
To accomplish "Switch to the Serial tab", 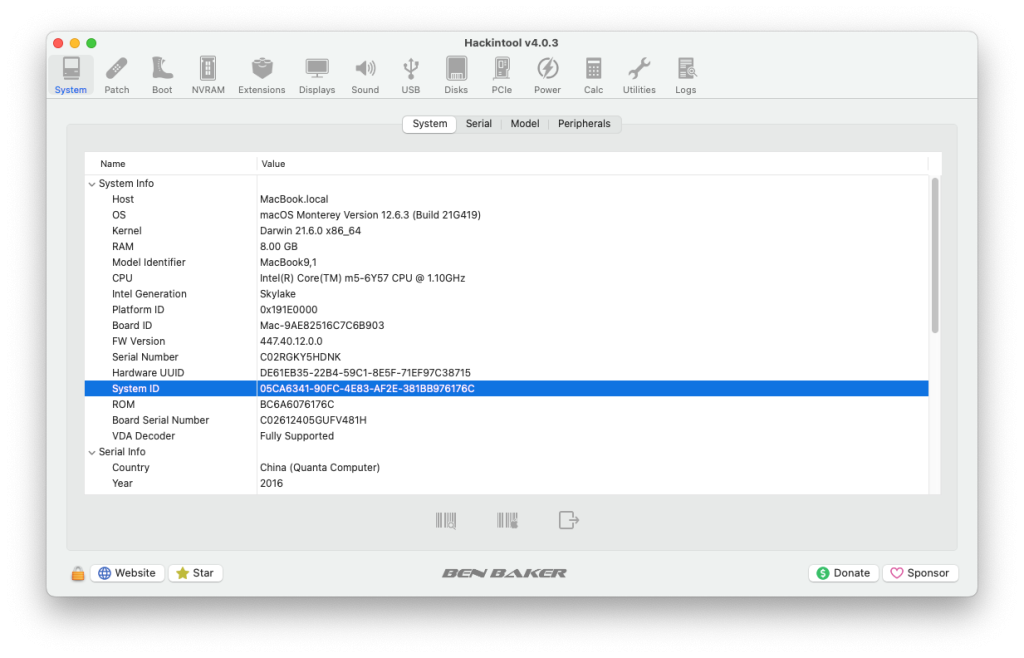I will tap(479, 124).
